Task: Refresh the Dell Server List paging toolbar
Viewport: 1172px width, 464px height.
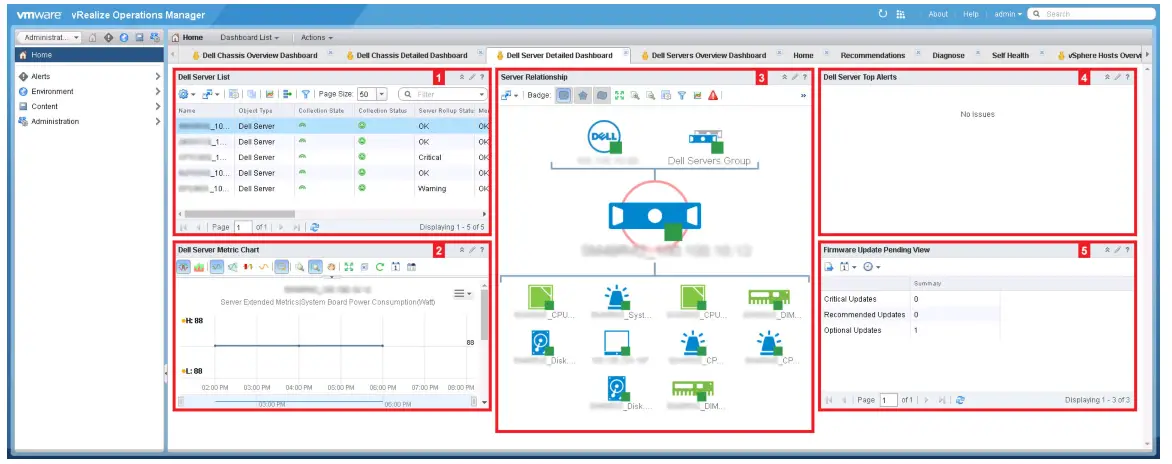Action: click(x=315, y=227)
